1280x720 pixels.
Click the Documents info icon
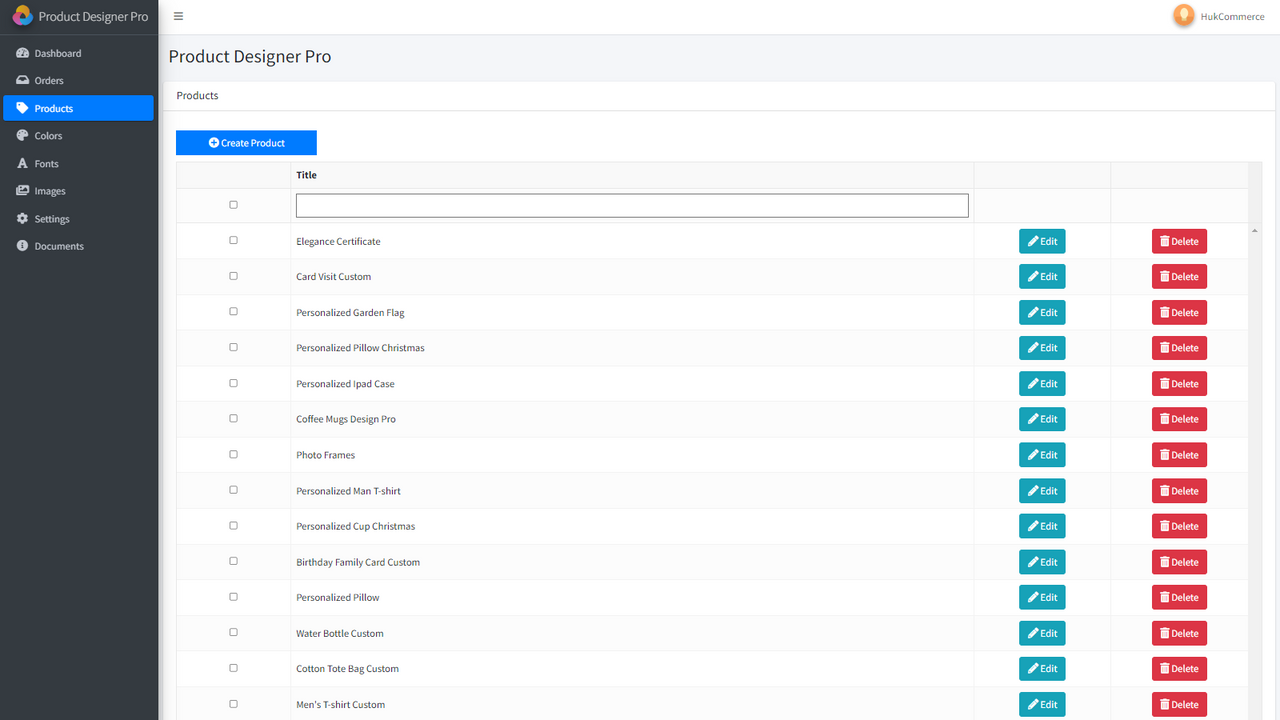pyautogui.click(x=22, y=245)
